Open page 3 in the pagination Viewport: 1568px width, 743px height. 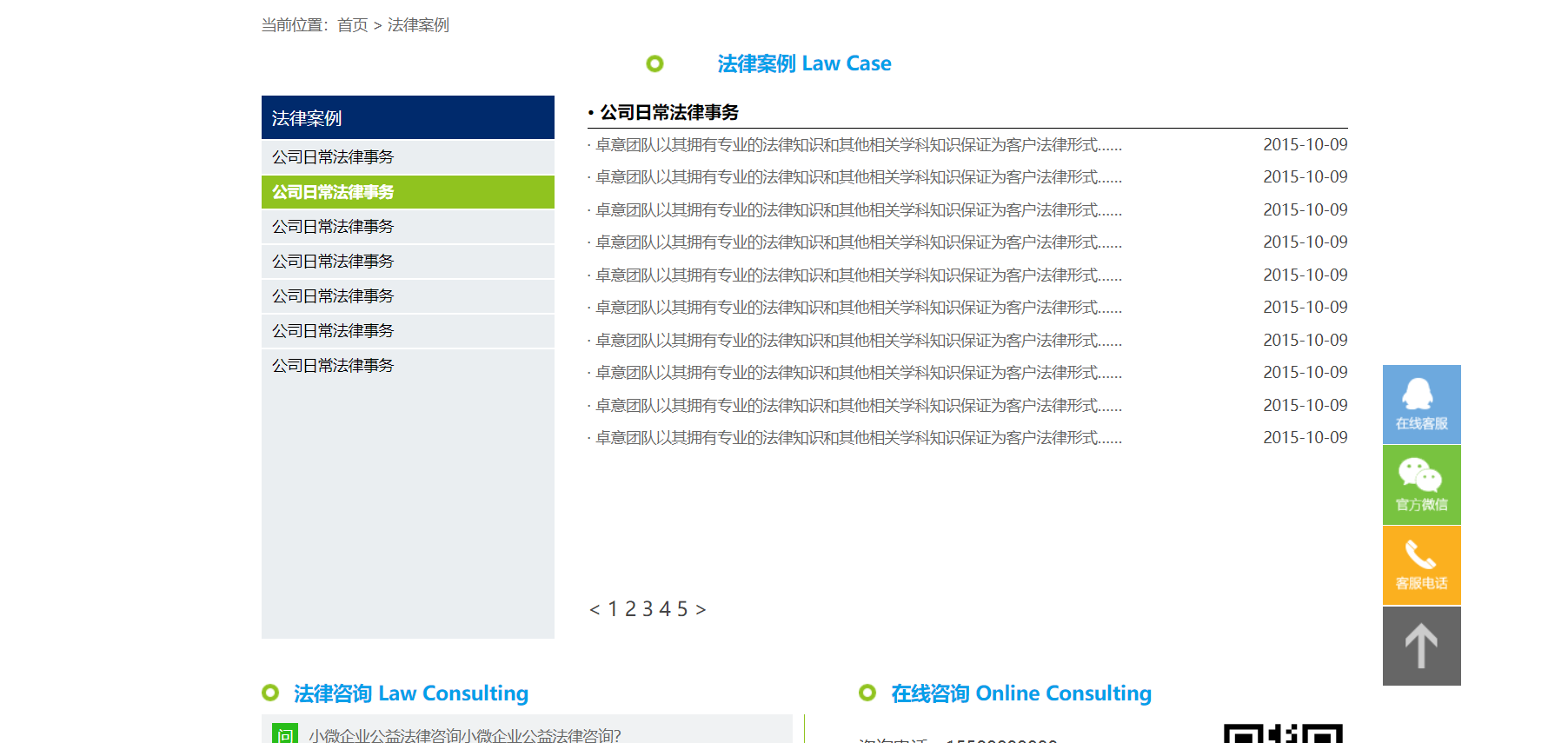tap(648, 609)
